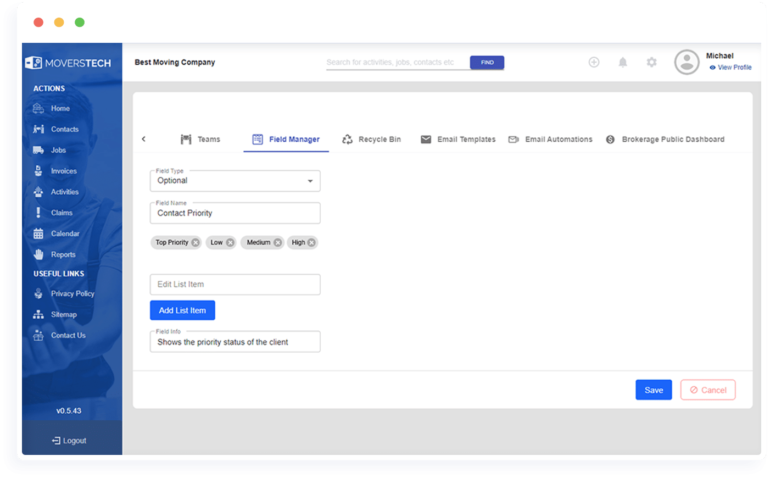Screen dimensions: 770x478
Task: Remove the Top Priority chip
Action: 195,243
